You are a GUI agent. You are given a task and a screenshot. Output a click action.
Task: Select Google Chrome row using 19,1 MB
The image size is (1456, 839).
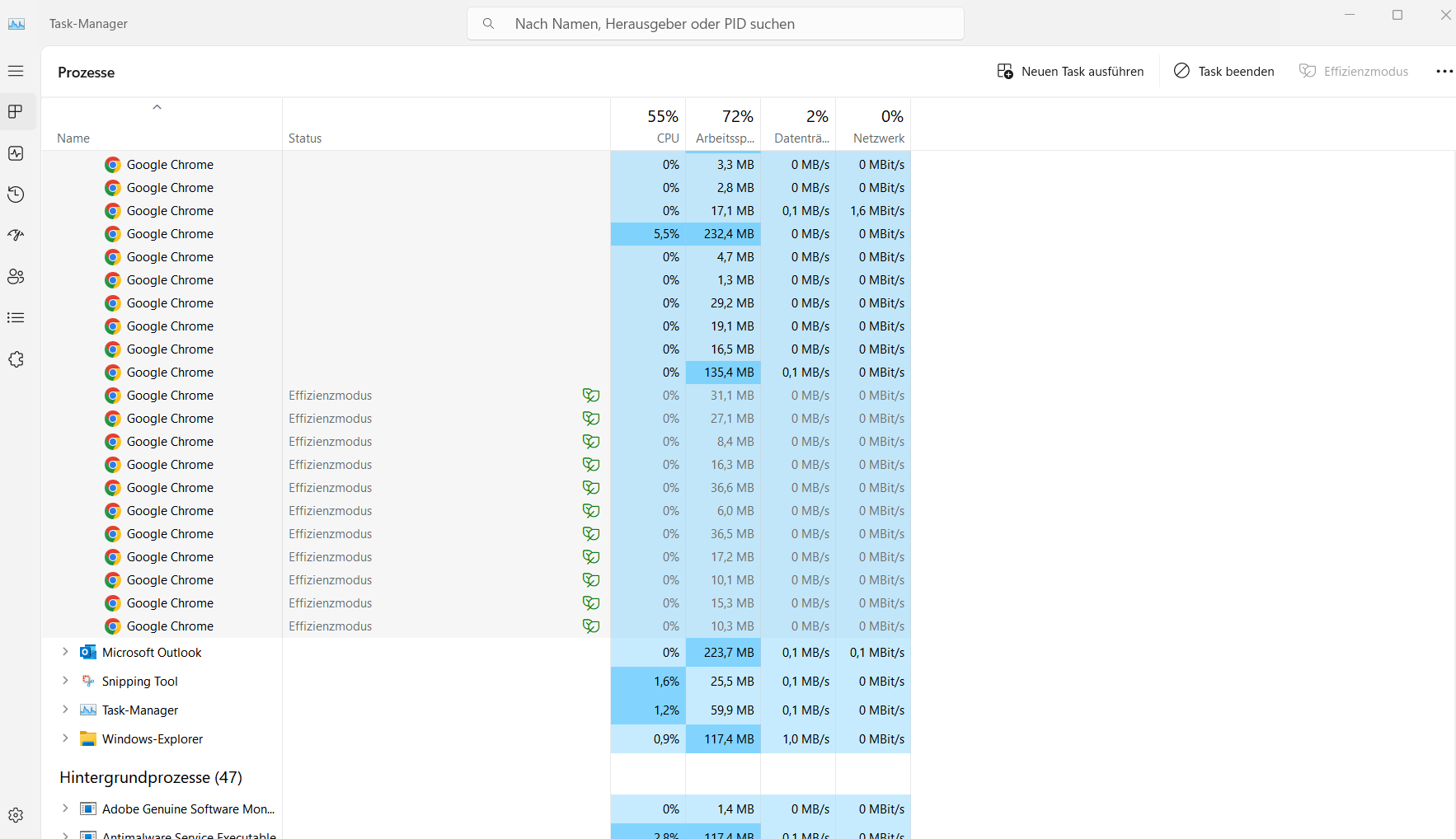(476, 326)
